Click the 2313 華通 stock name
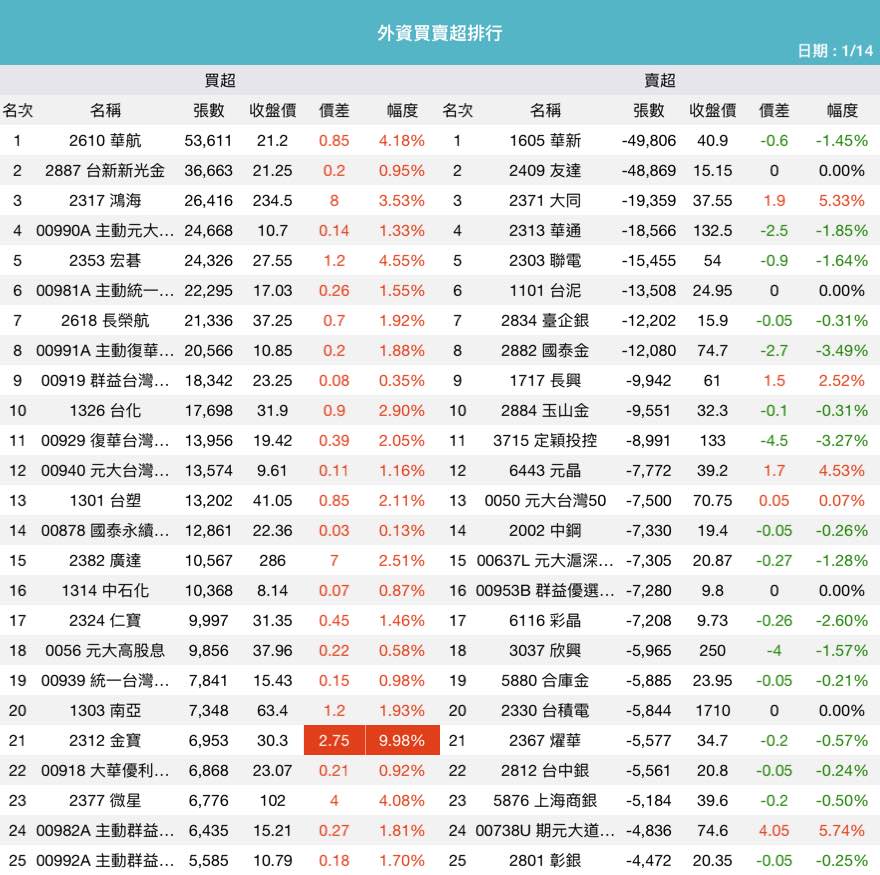 coord(545,231)
